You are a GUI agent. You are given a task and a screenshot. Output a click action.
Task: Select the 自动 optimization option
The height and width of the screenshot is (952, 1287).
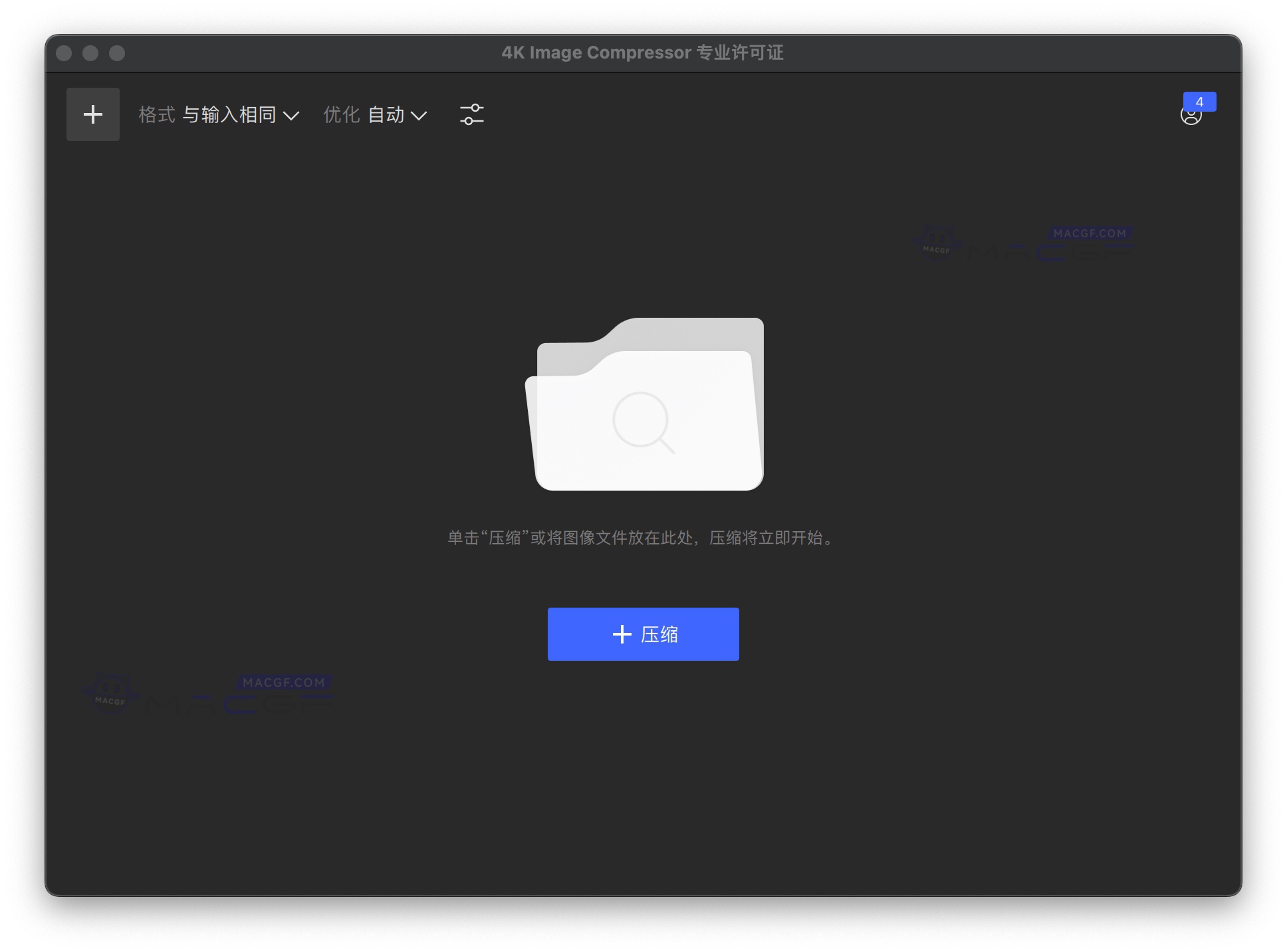coord(388,114)
